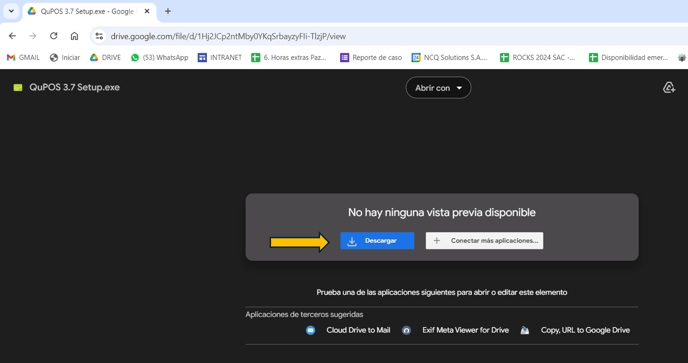688x363 pixels.
Task: Open ROCKS 2024 SAC bookmark
Action: coord(538,58)
